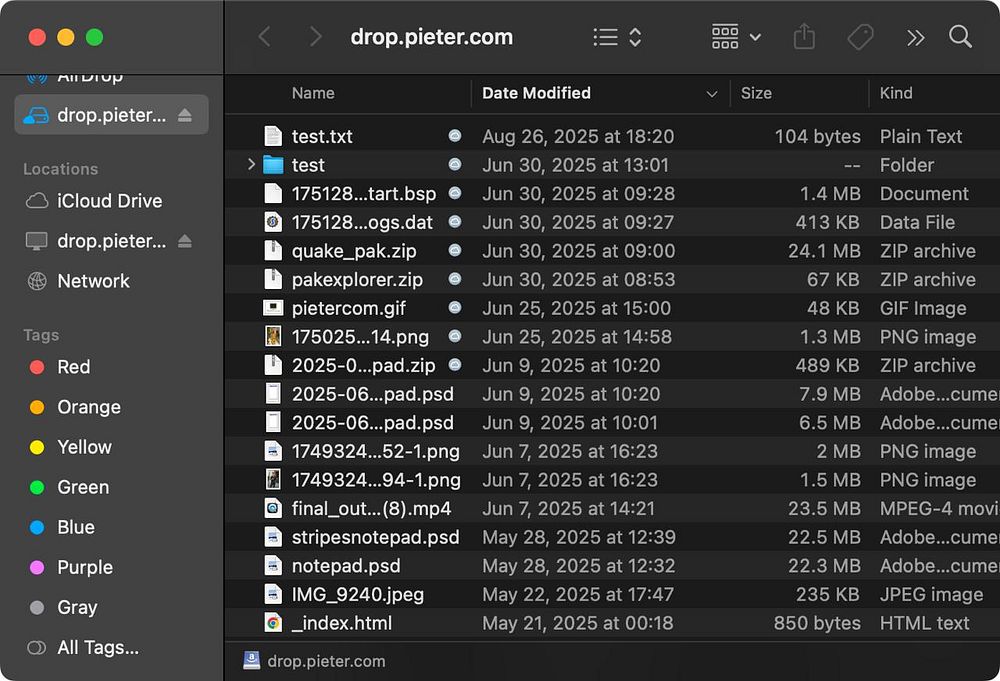Open the Finder search magnifier

coord(960,37)
